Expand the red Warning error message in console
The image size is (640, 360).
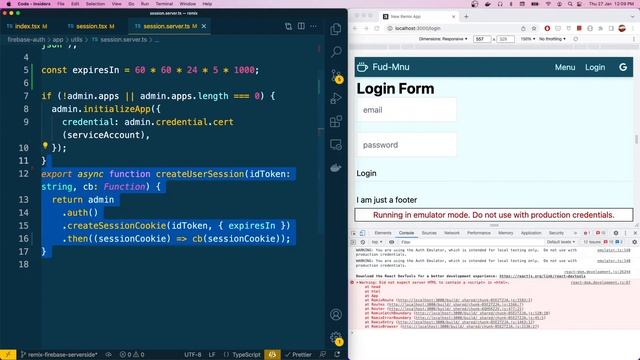point(357,282)
